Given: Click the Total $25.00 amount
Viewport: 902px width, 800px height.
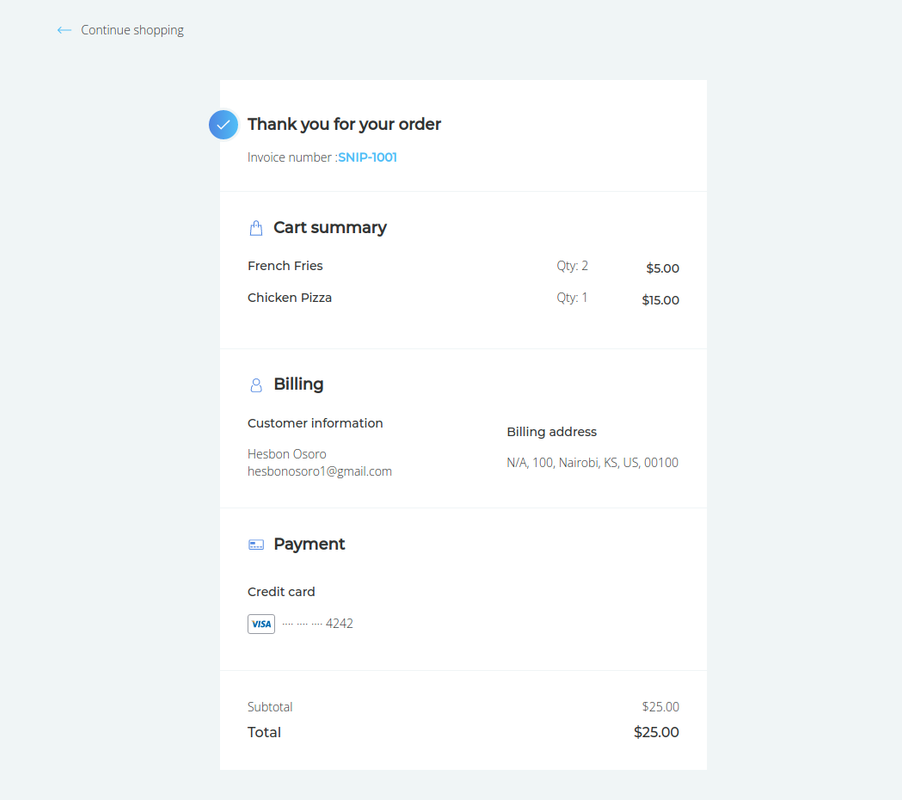Looking at the screenshot, I should (x=656, y=732).
